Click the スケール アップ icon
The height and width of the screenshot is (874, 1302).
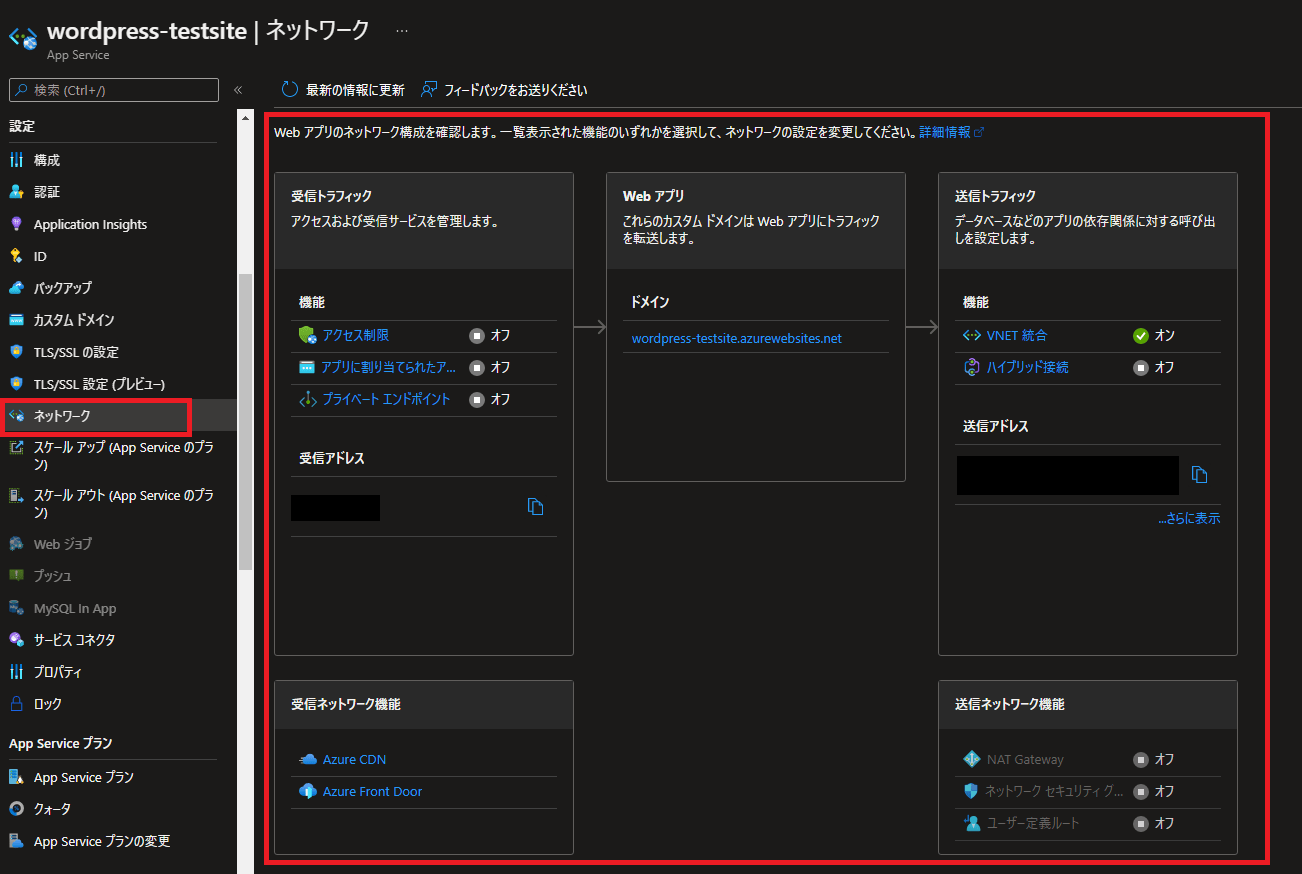point(16,448)
